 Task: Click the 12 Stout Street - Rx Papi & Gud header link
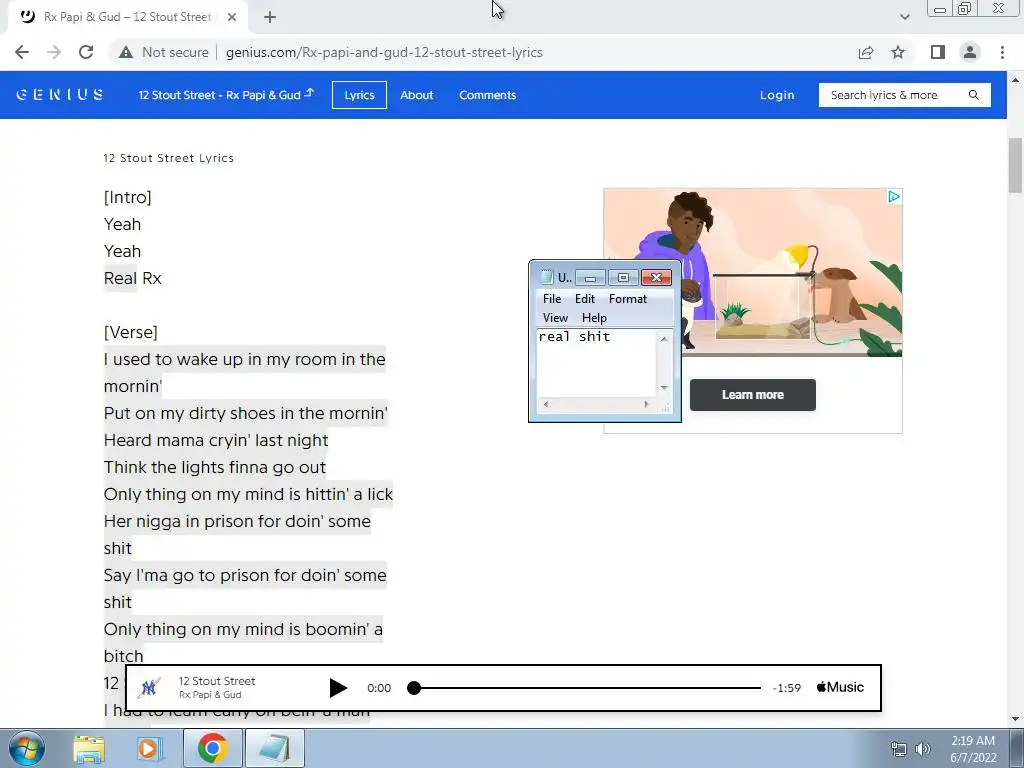pyautogui.click(x=226, y=95)
